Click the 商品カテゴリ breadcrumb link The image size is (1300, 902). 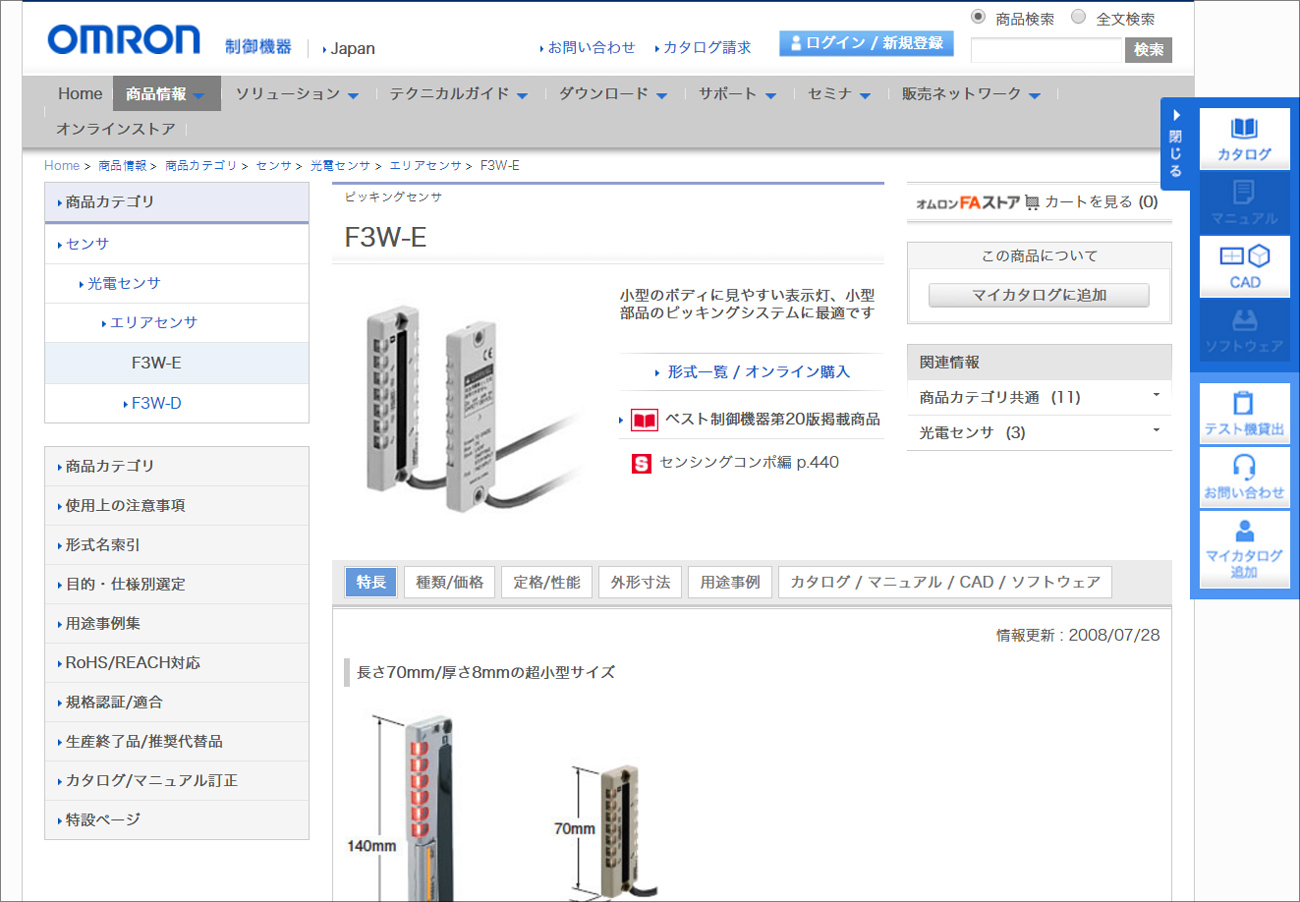(201, 165)
